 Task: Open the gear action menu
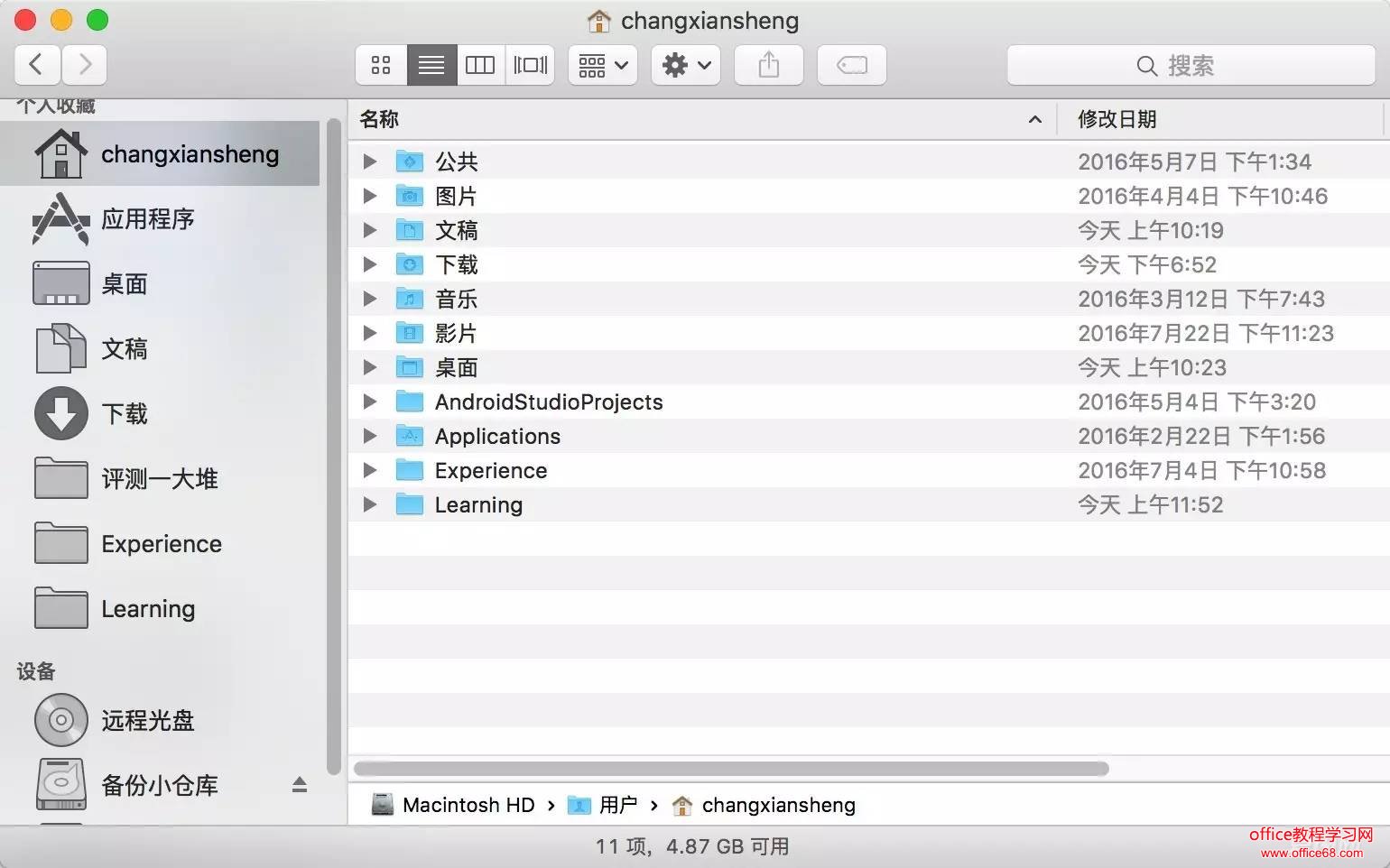pos(686,65)
